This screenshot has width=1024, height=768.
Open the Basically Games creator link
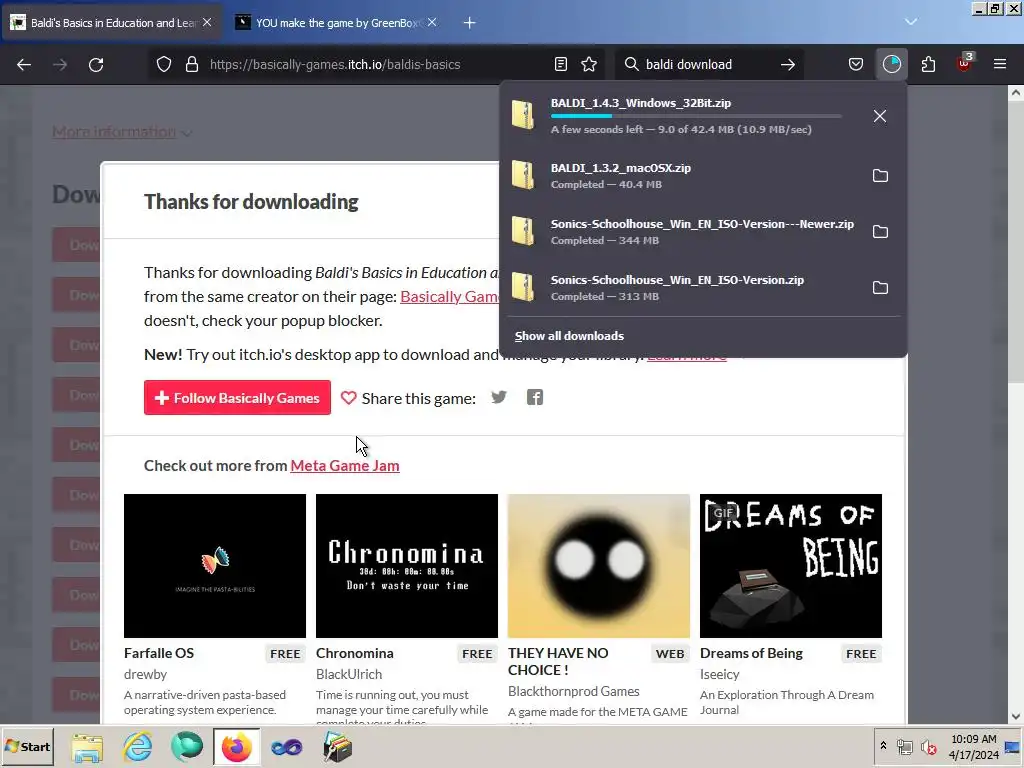[x=449, y=296]
